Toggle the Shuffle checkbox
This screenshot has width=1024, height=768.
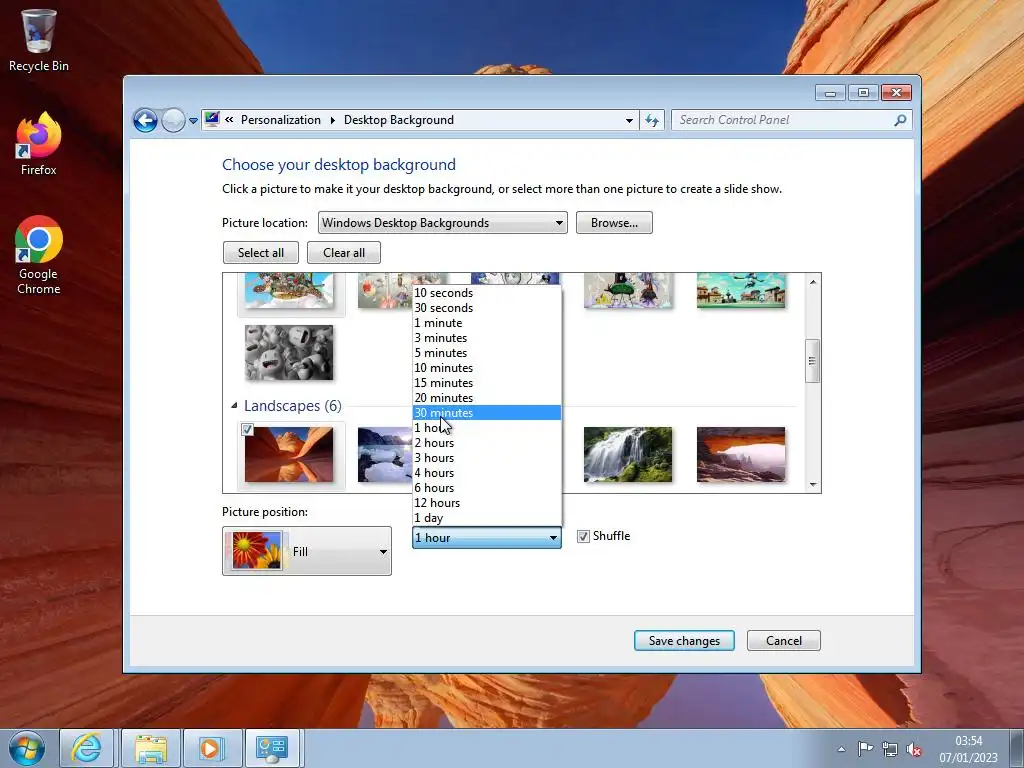pos(583,536)
